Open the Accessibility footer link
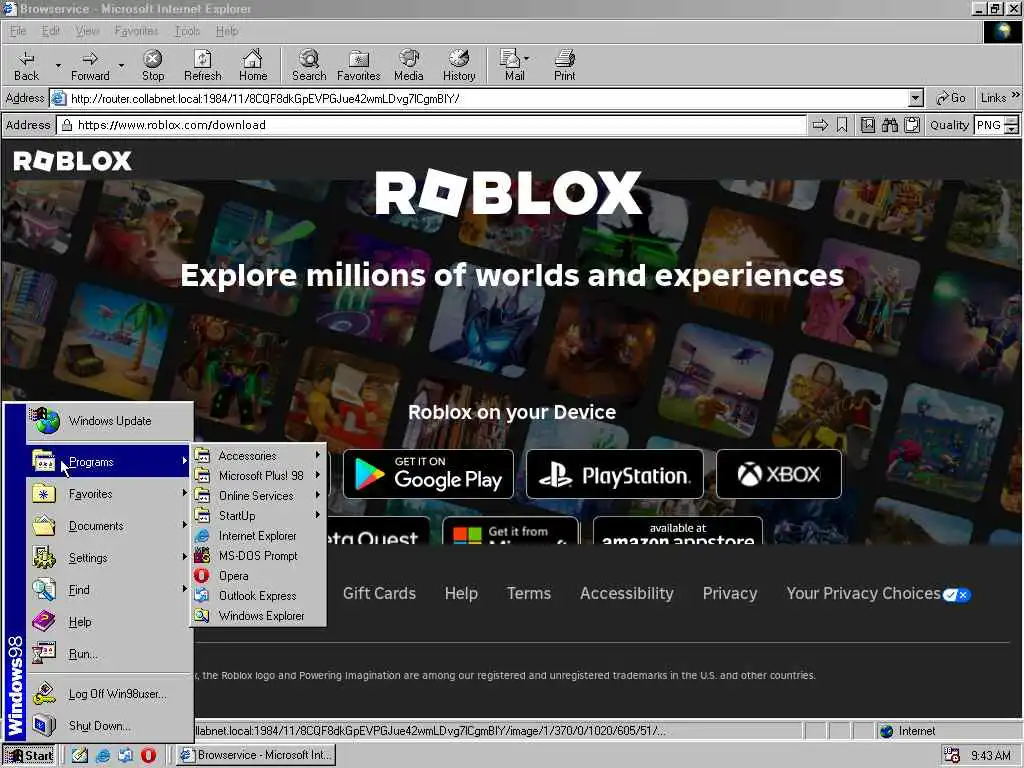The image size is (1024, 768). [627, 593]
